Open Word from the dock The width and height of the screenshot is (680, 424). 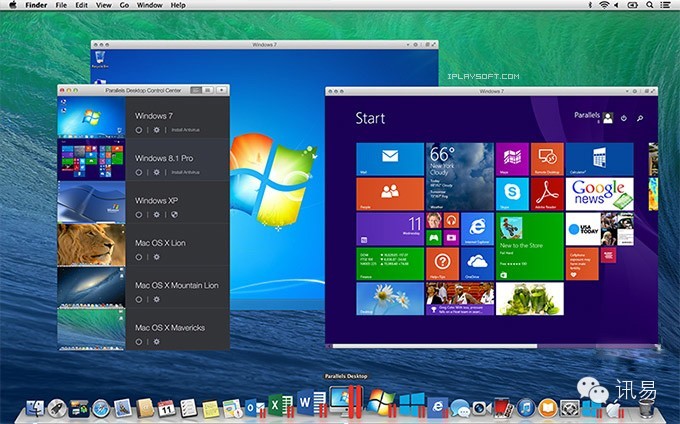[311, 403]
